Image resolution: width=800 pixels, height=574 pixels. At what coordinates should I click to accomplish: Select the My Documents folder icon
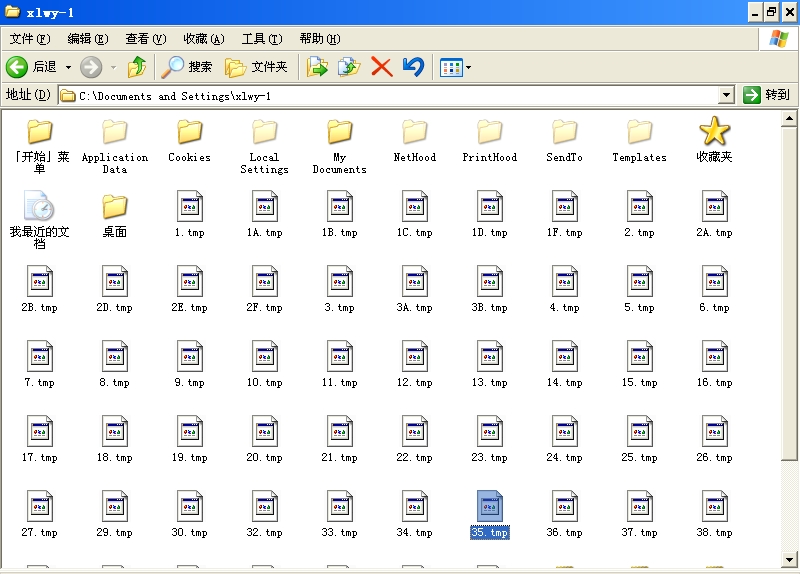pos(340,132)
